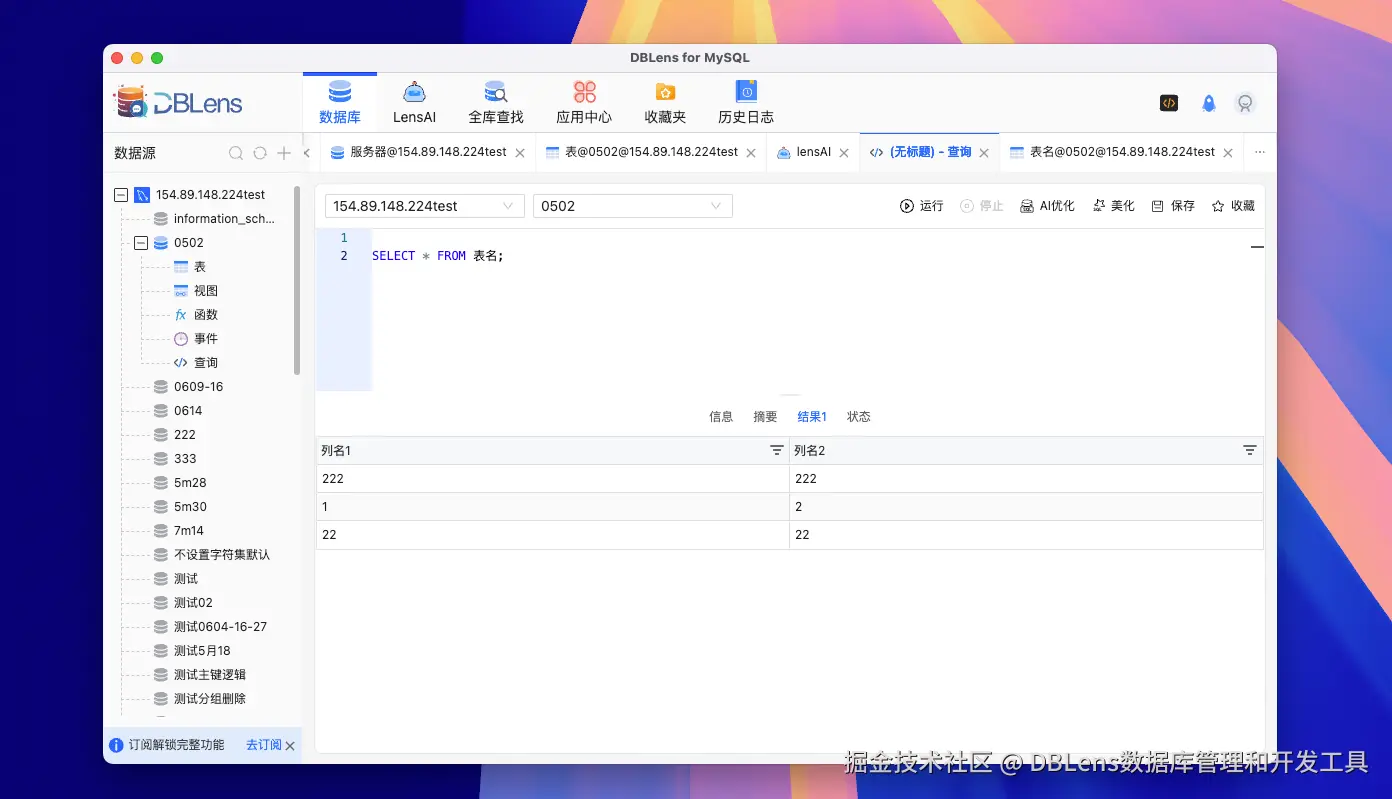Select 函数 node under 0502
Image resolution: width=1392 pixels, height=799 pixels.
[196, 315]
